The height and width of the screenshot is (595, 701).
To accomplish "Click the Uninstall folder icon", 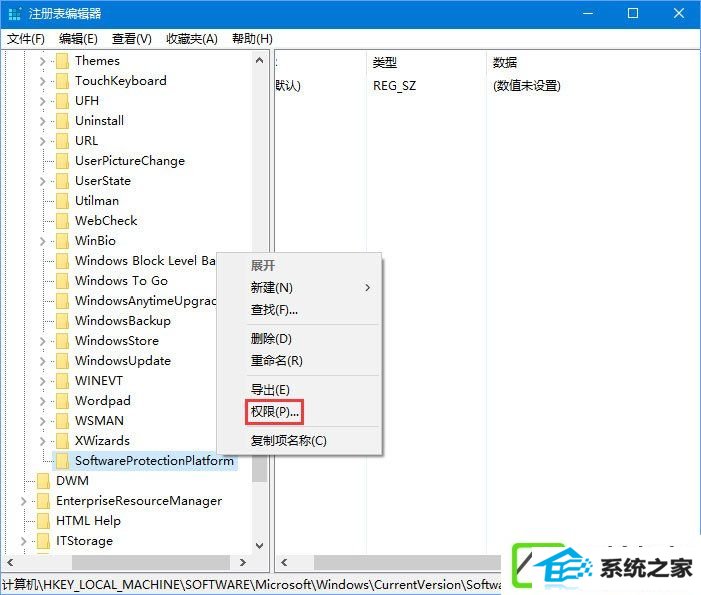I will pos(62,121).
